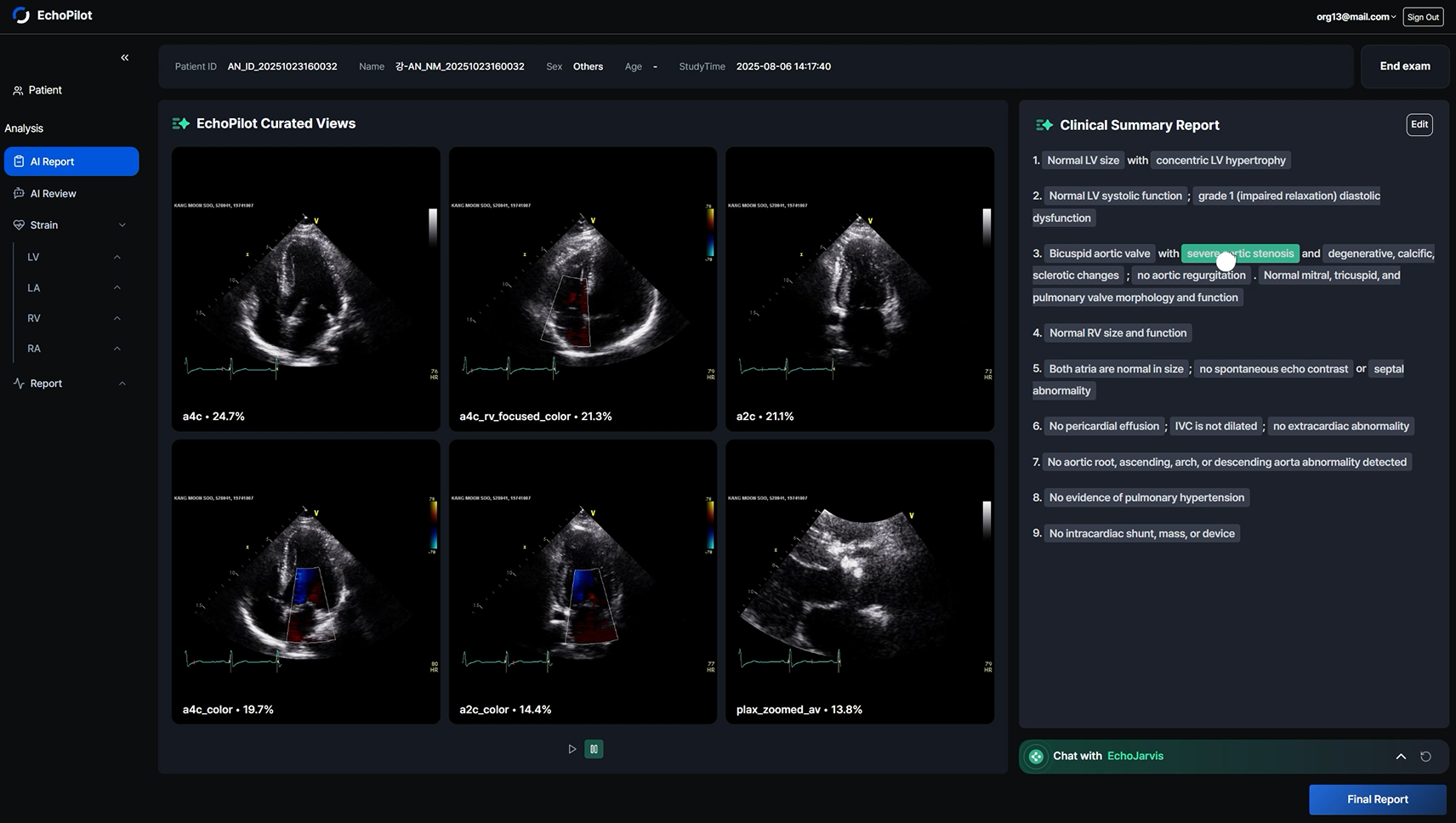The image size is (1456, 823).
Task: Select 'Both atria are normal in size' tag
Action: pos(1116,369)
